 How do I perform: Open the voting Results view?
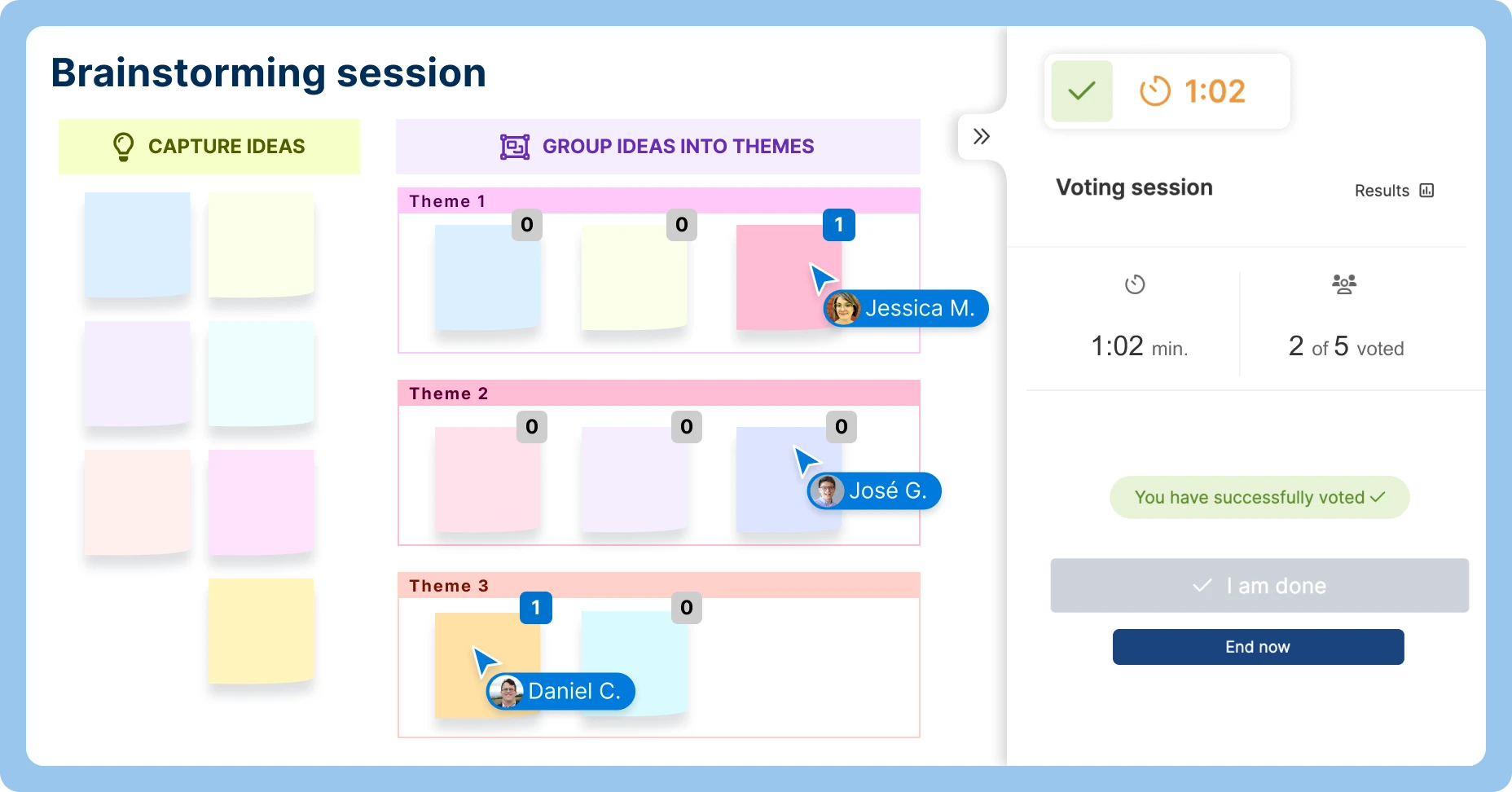coord(1394,191)
